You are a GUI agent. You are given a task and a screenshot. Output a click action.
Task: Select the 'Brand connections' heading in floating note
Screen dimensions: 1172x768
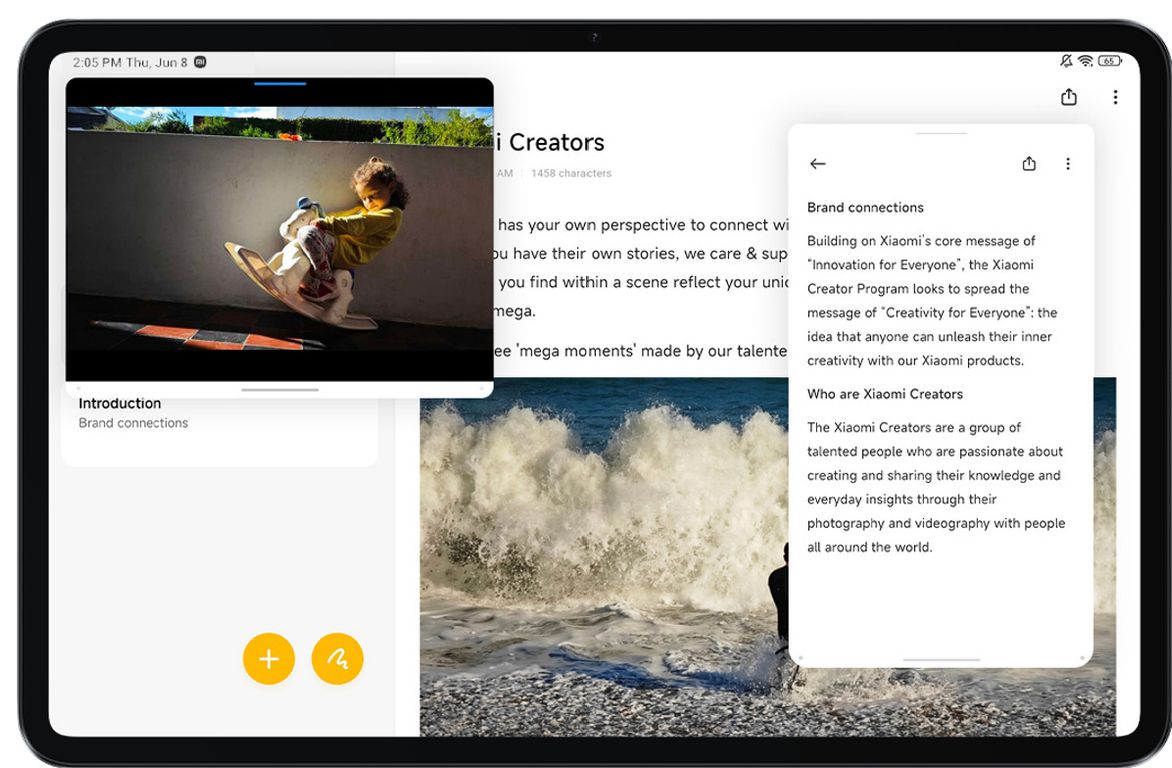(866, 208)
